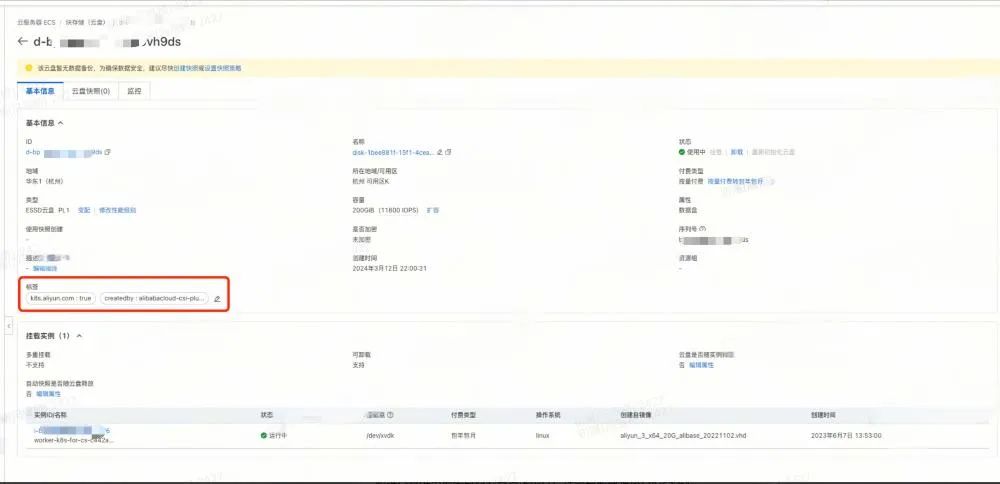Collapse the 基本信息 section
This screenshot has height=484, width=1000.
pos(61,123)
